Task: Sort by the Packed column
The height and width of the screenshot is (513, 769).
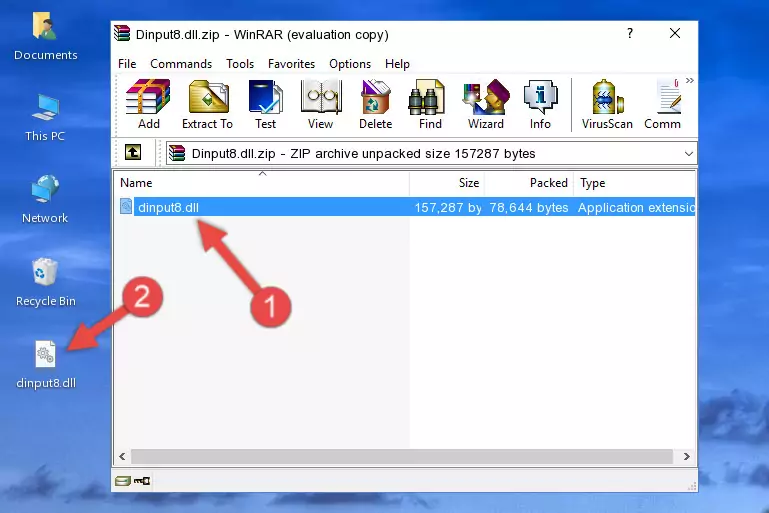Action: coord(529,183)
